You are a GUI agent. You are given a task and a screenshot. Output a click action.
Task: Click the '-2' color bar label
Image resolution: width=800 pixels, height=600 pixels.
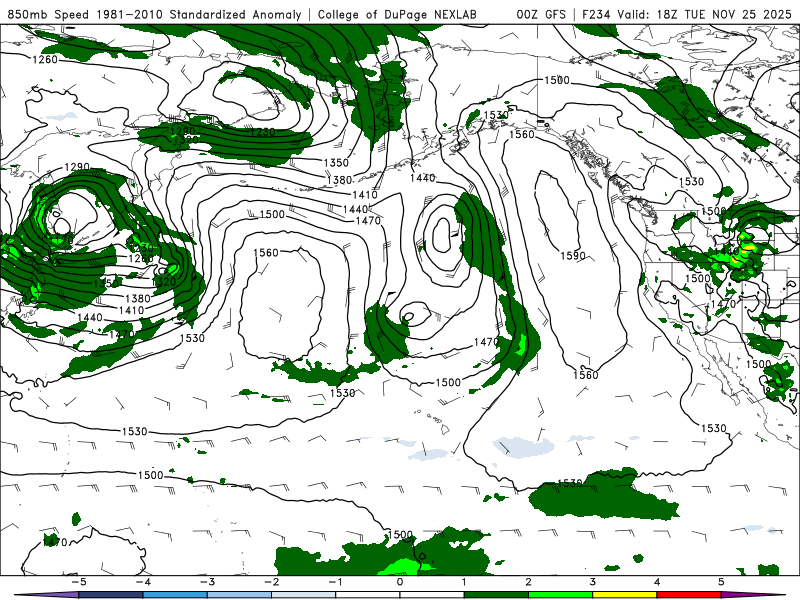pos(271,582)
